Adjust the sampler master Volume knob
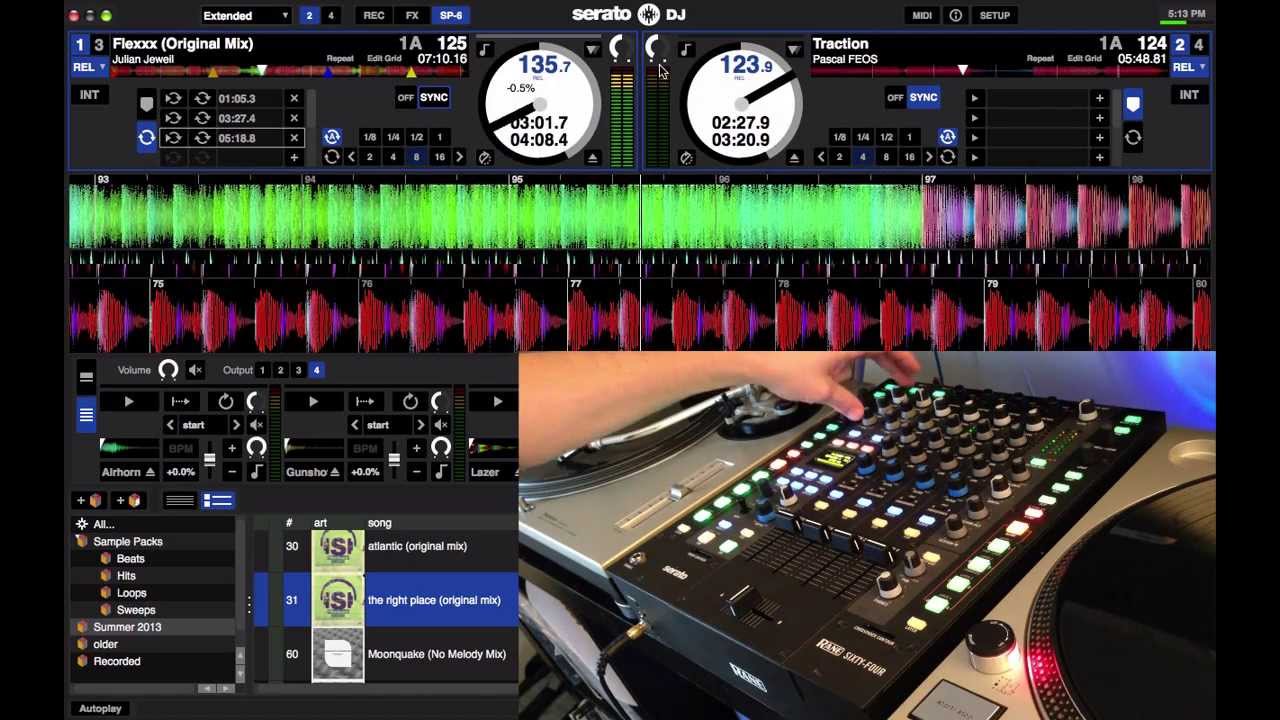The image size is (1280, 720). [x=168, y=370]
